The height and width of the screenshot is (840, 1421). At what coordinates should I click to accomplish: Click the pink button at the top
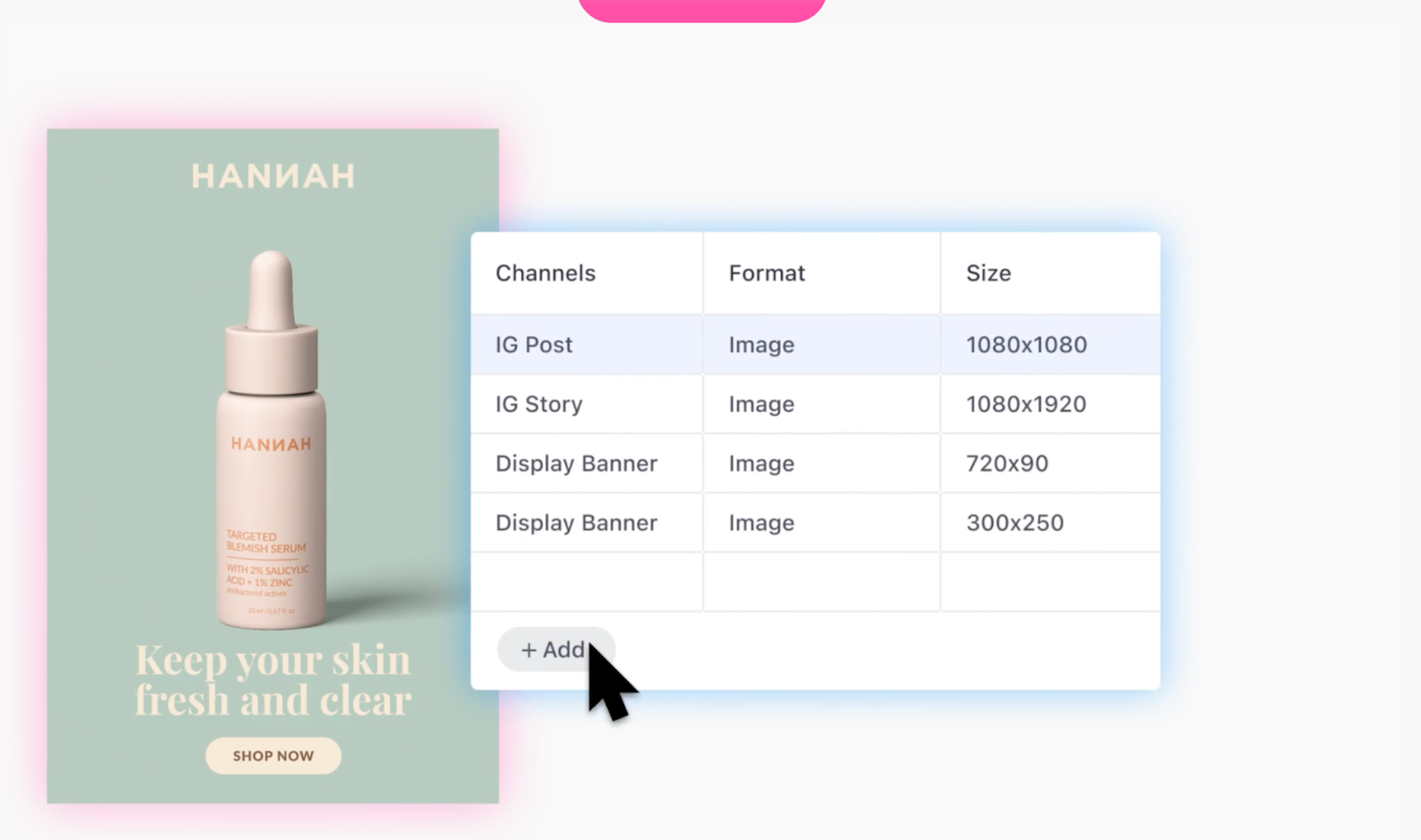click(702, 9)
